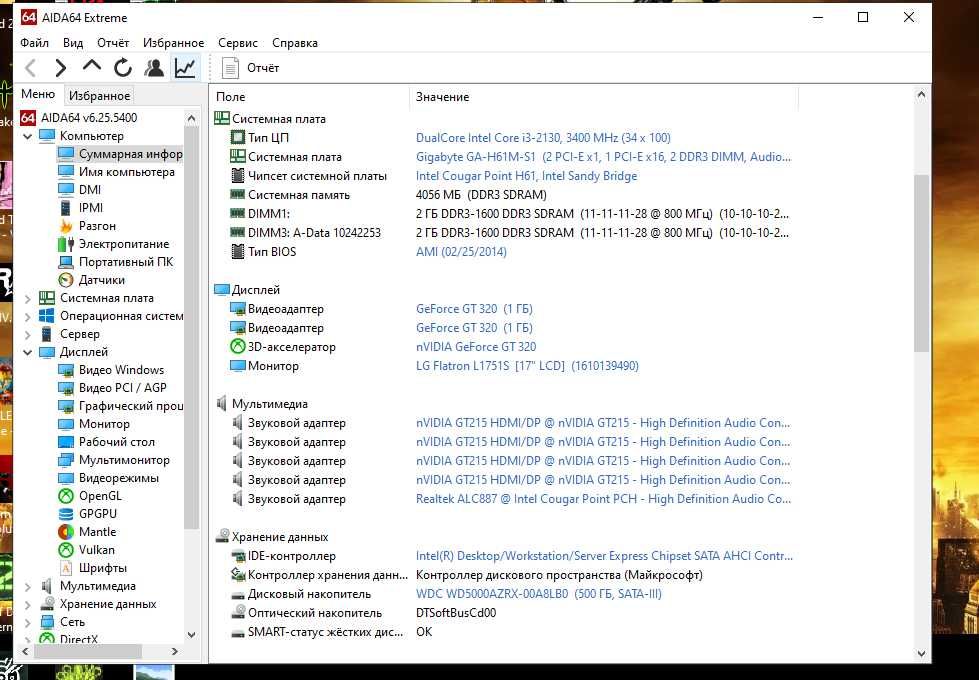Open Монитор in the left tree
The image size is (979, 680).
104,423
